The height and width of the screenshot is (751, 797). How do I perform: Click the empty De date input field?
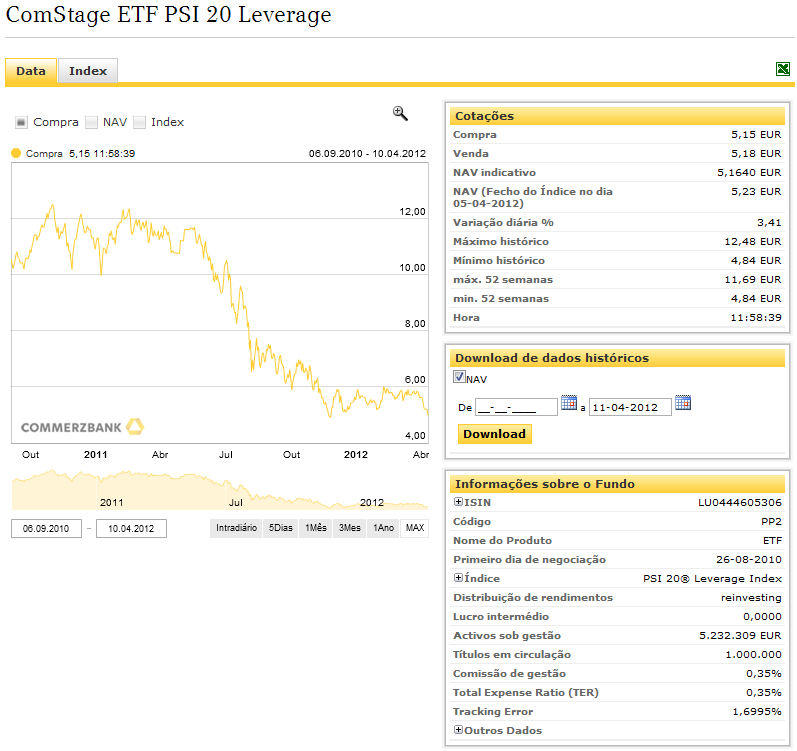point(516,407)
